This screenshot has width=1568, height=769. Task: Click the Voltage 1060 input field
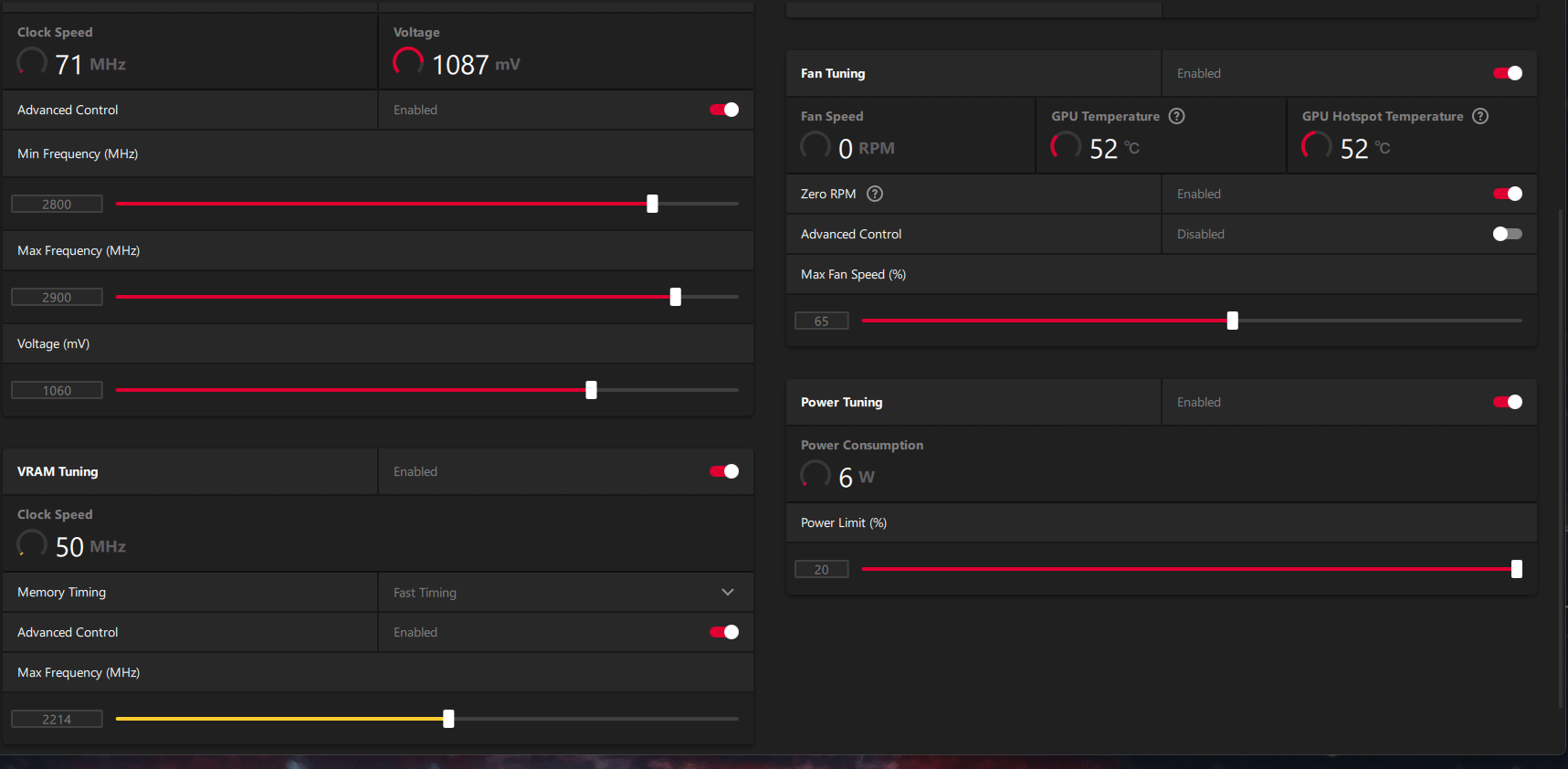(57, 391)
